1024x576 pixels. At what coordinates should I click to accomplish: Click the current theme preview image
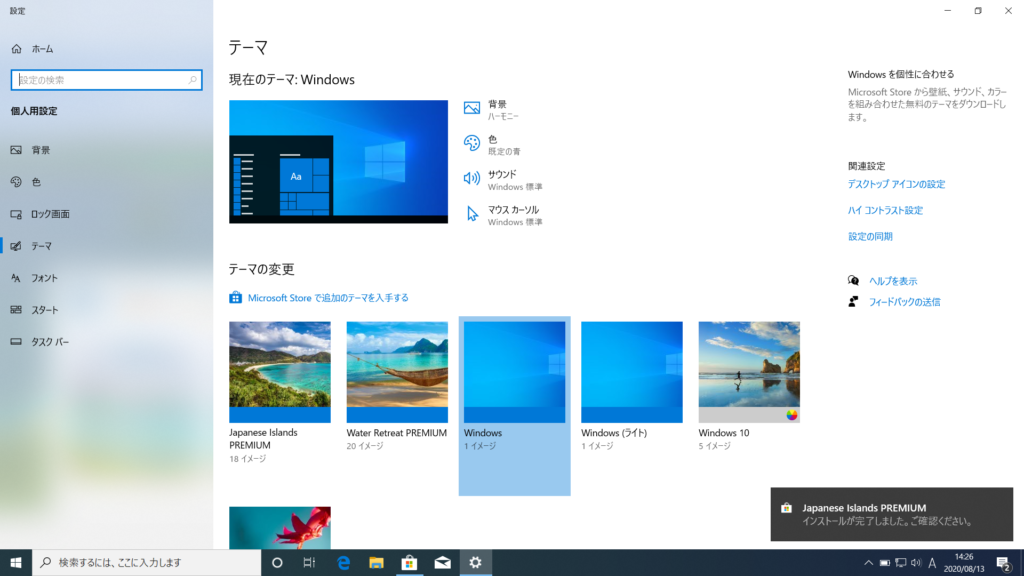coord(338,161)
